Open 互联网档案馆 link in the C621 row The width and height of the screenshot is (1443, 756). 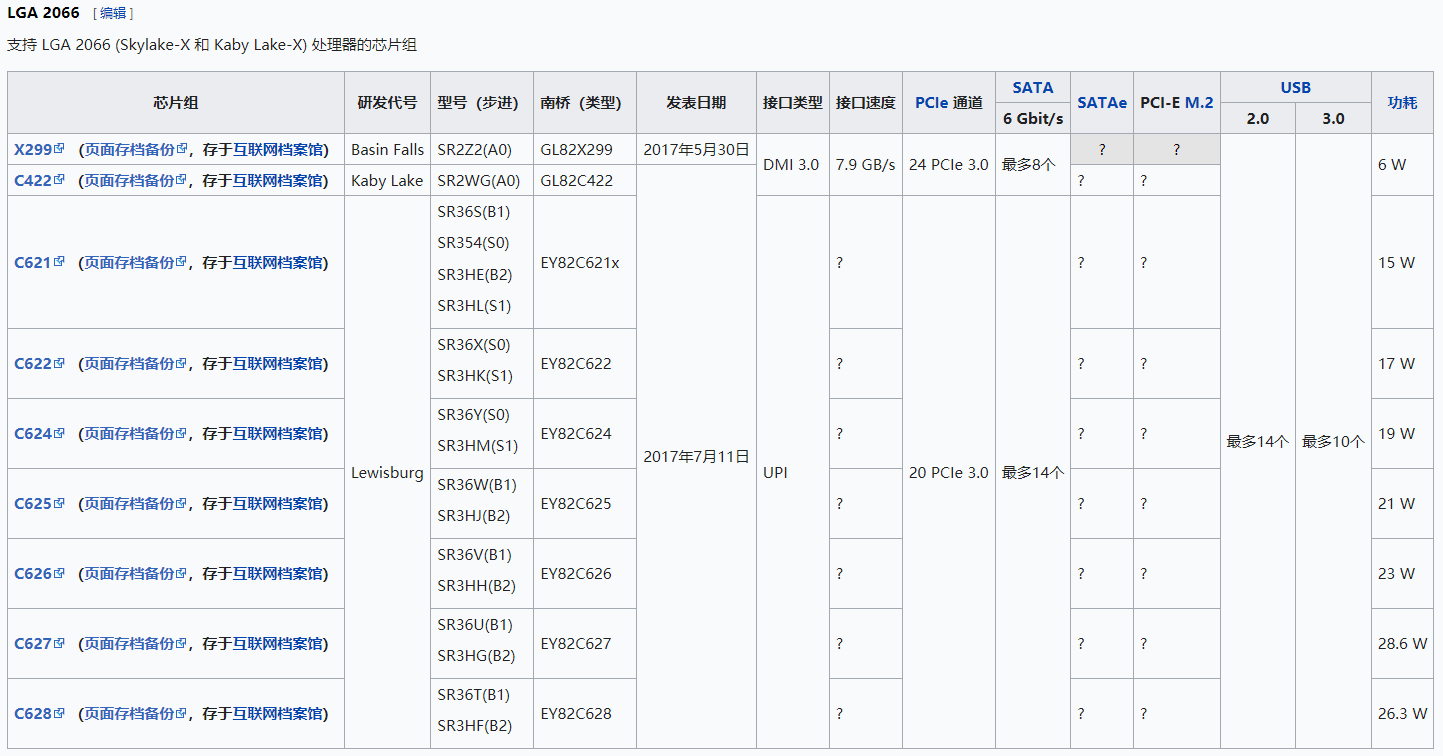tap(278, 262)
